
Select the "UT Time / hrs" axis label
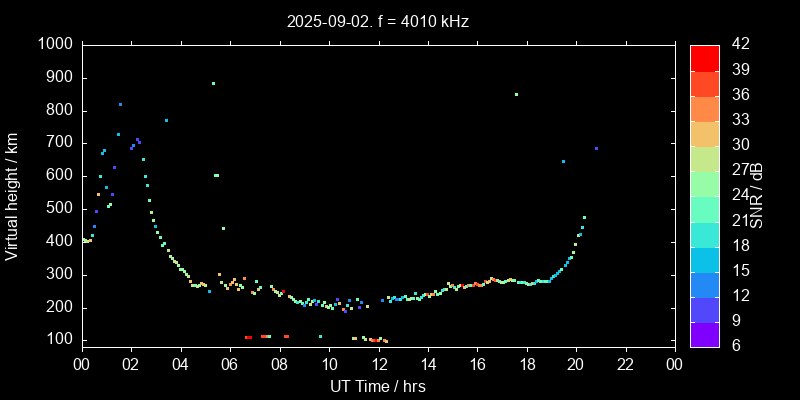377,386
